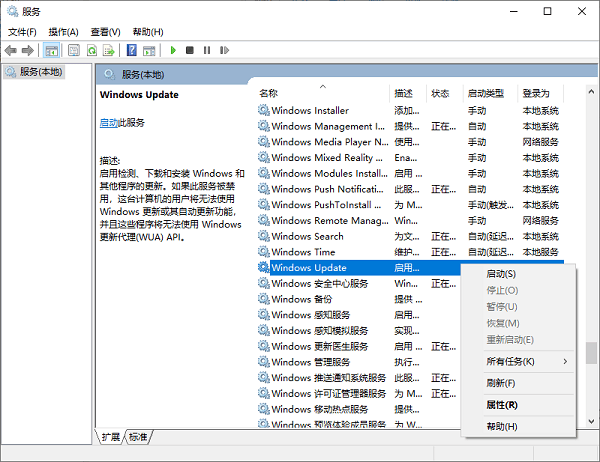This screenshot has height=462, width=600.
Task: Open Help with the blue question icon
Action: 132,50
